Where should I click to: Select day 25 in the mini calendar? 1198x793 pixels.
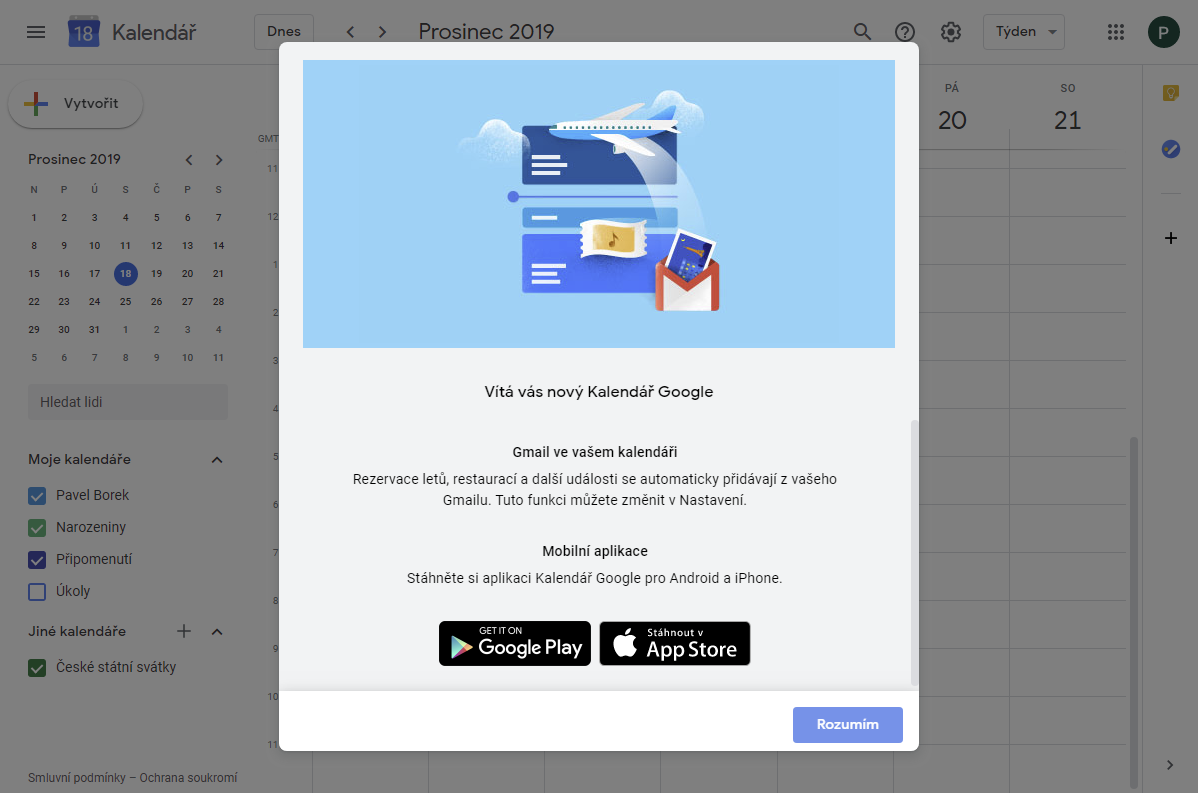point(125,302)
